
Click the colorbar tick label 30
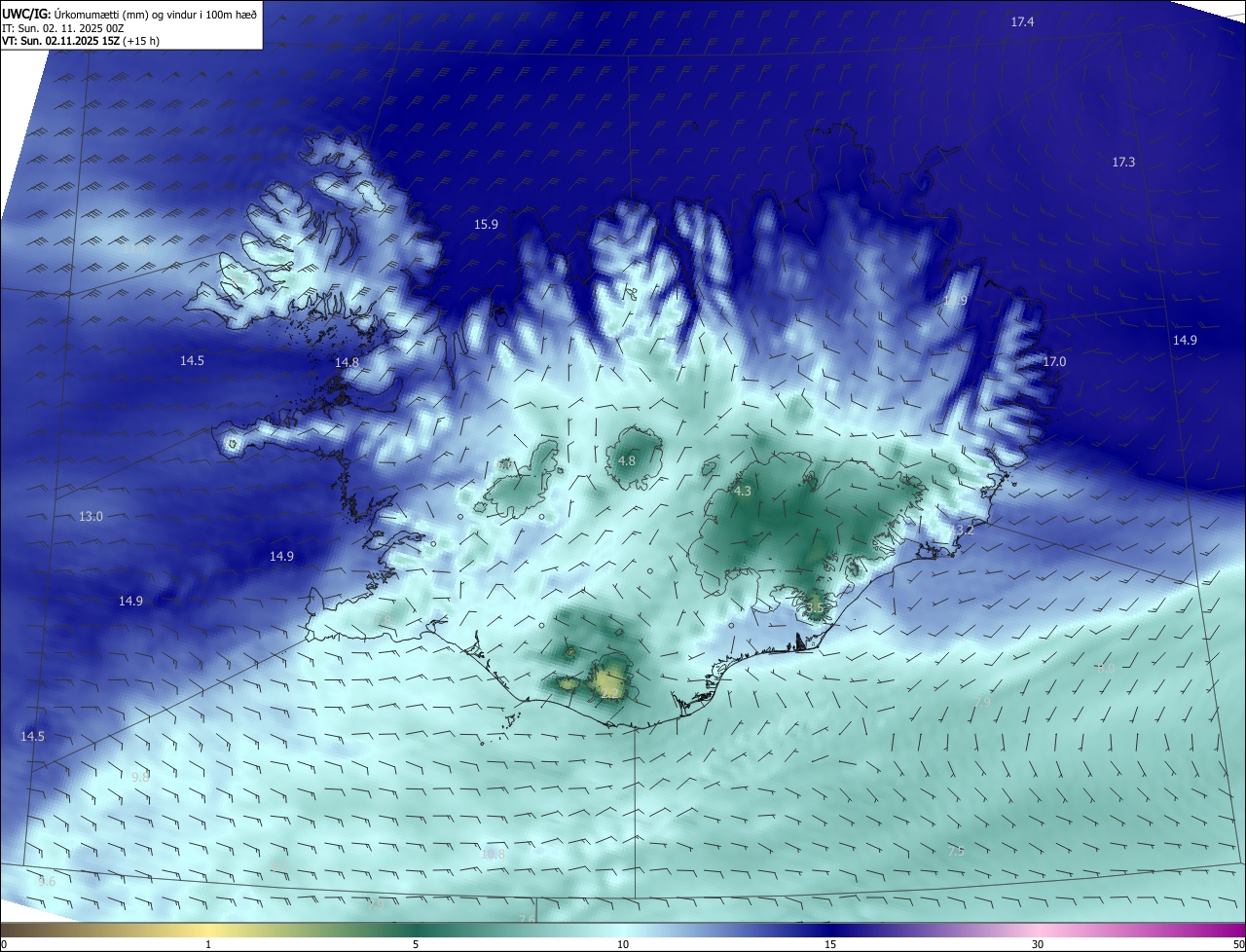(x=1038, y=944)
